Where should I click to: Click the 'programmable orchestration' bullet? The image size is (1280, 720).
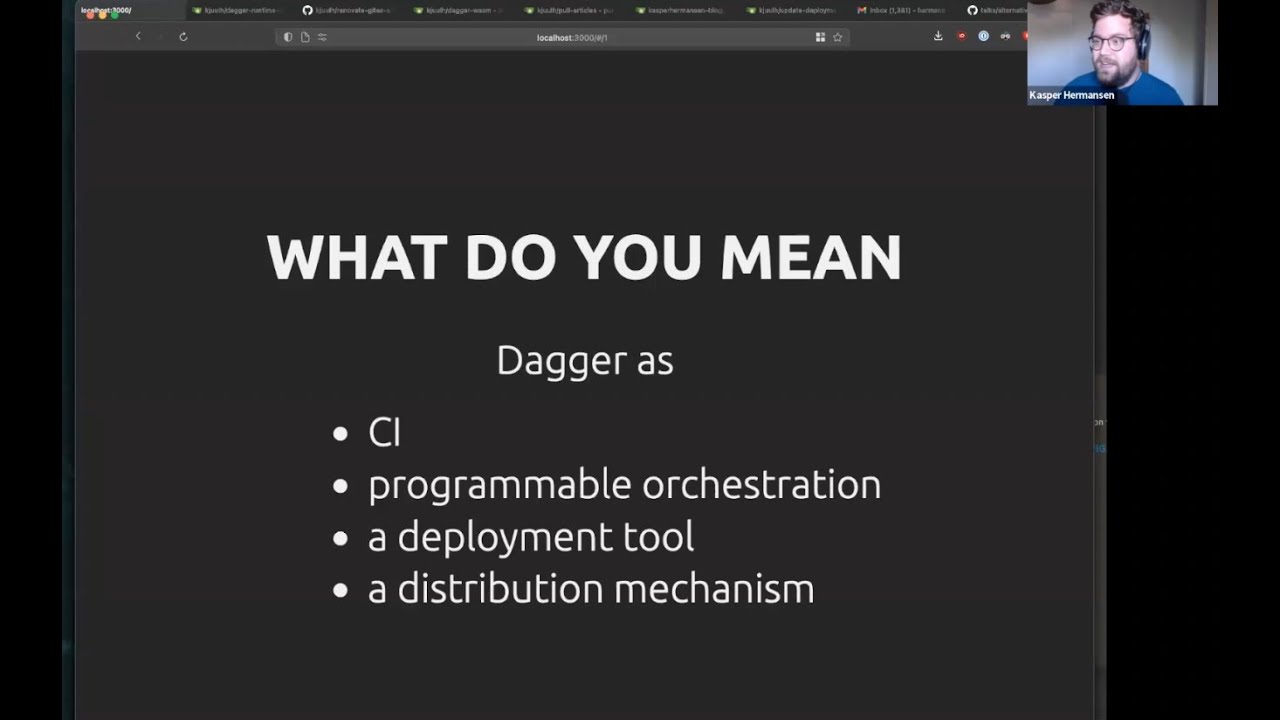point(624,485)
